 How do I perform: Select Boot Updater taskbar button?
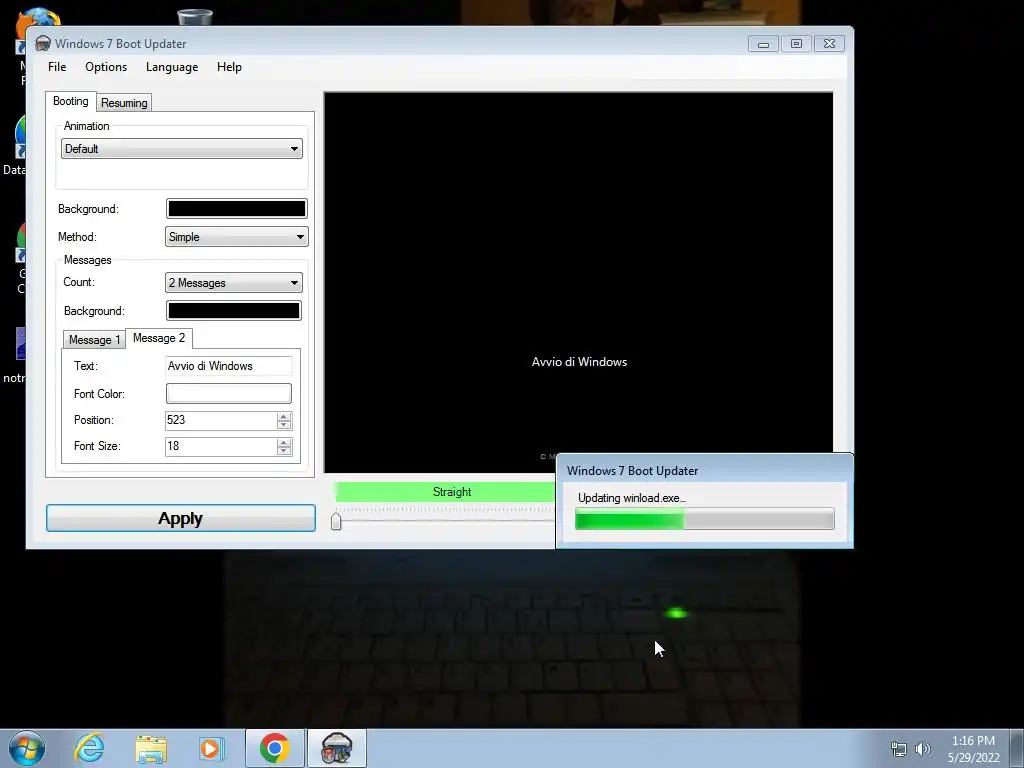click(337, 748)
